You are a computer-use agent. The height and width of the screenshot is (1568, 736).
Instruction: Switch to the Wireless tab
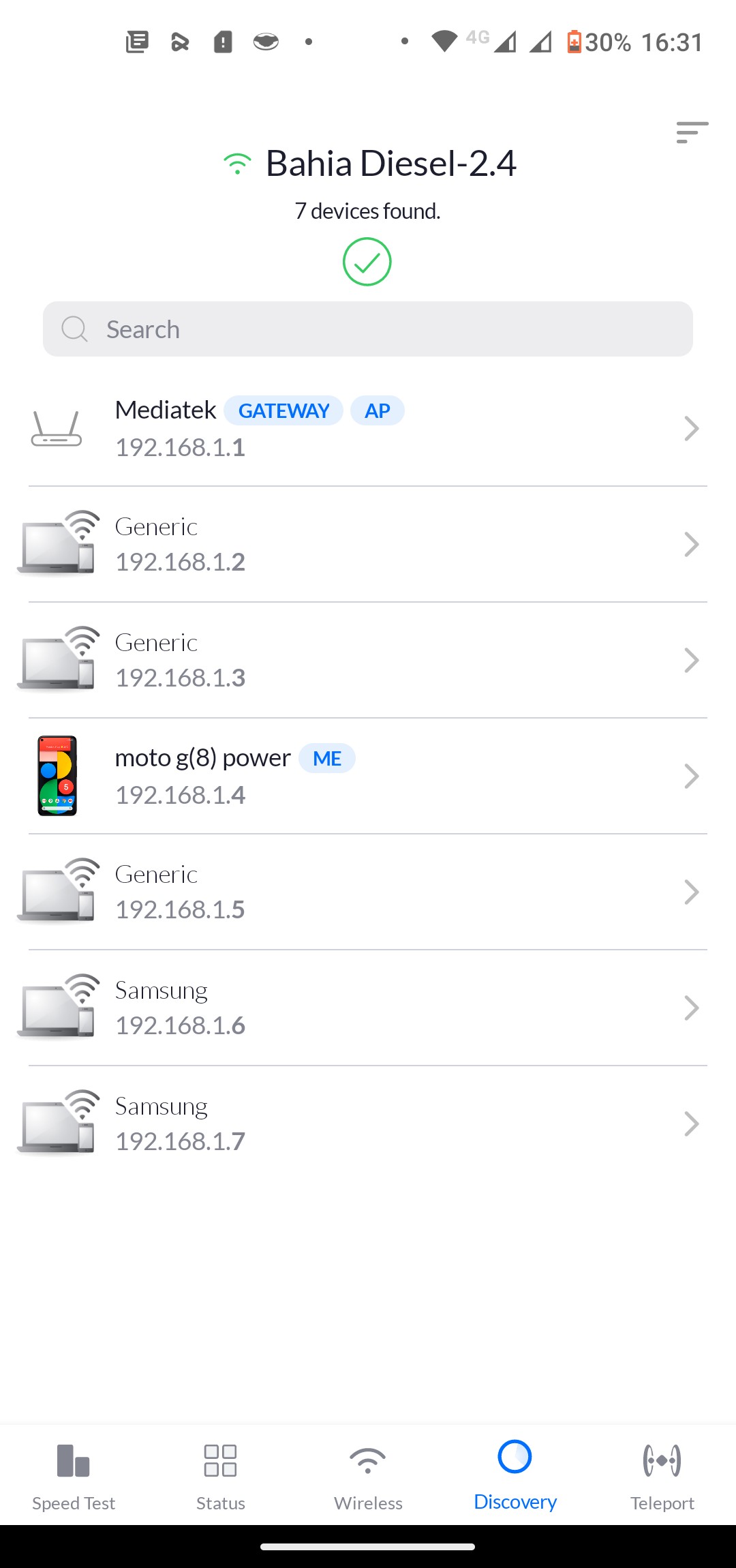coord(368,1476)
